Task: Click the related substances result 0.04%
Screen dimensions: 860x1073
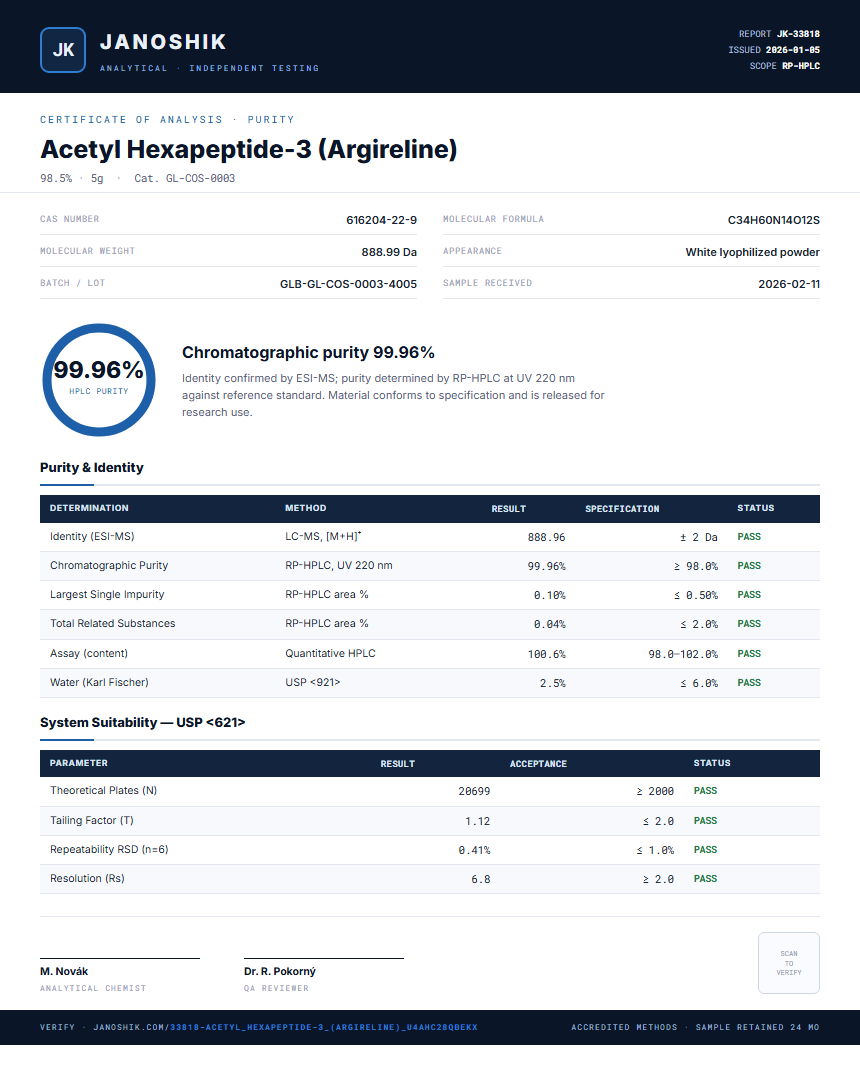Action: click(x=549, y=624)
